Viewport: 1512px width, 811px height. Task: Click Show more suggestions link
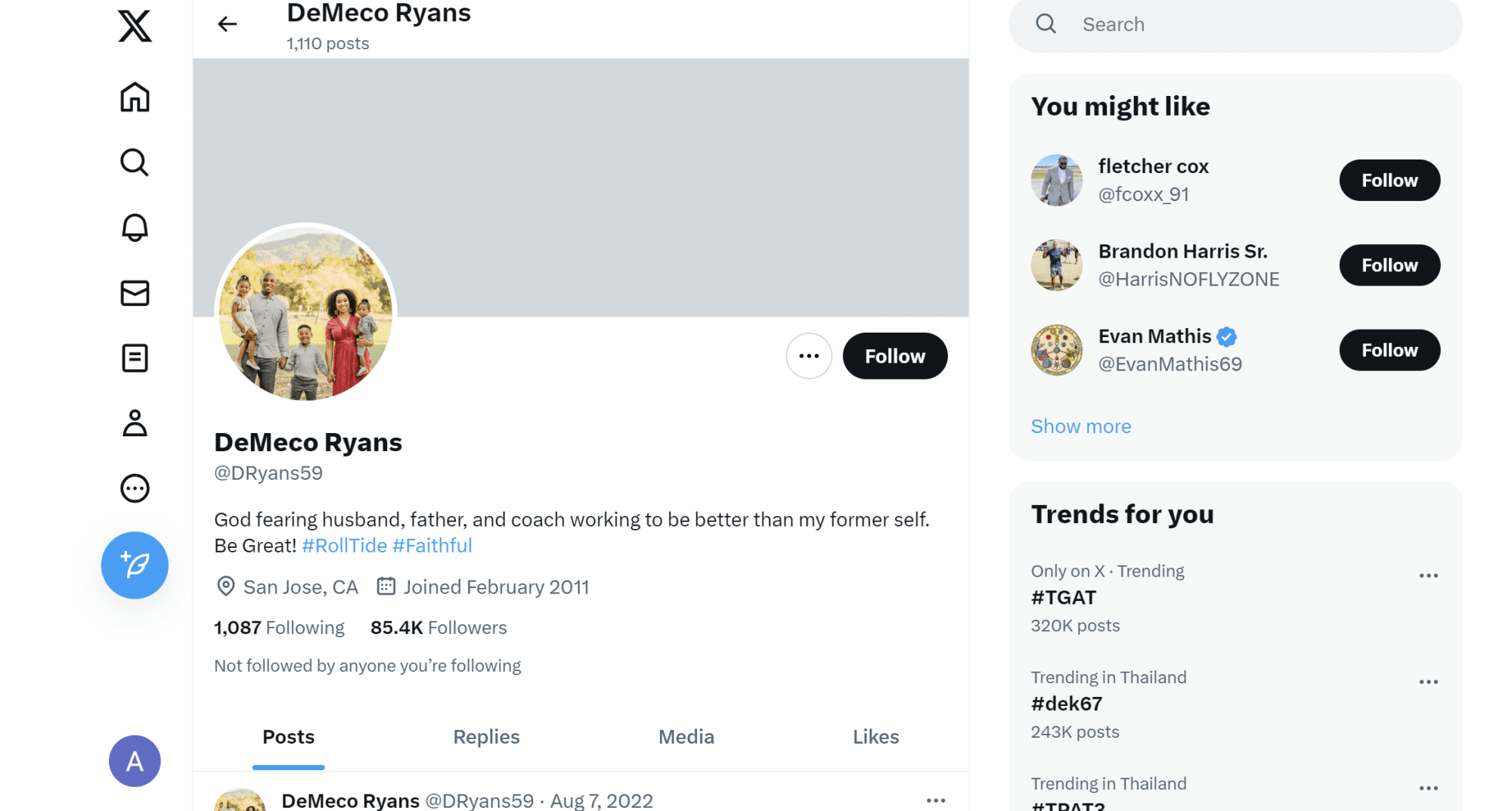point(1080,426)
